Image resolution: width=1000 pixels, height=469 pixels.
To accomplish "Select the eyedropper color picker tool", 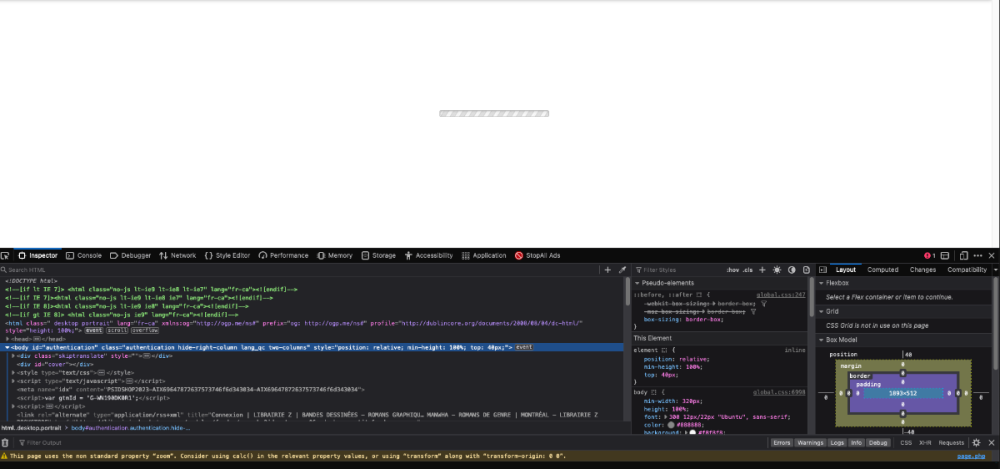I will [622, 270].
